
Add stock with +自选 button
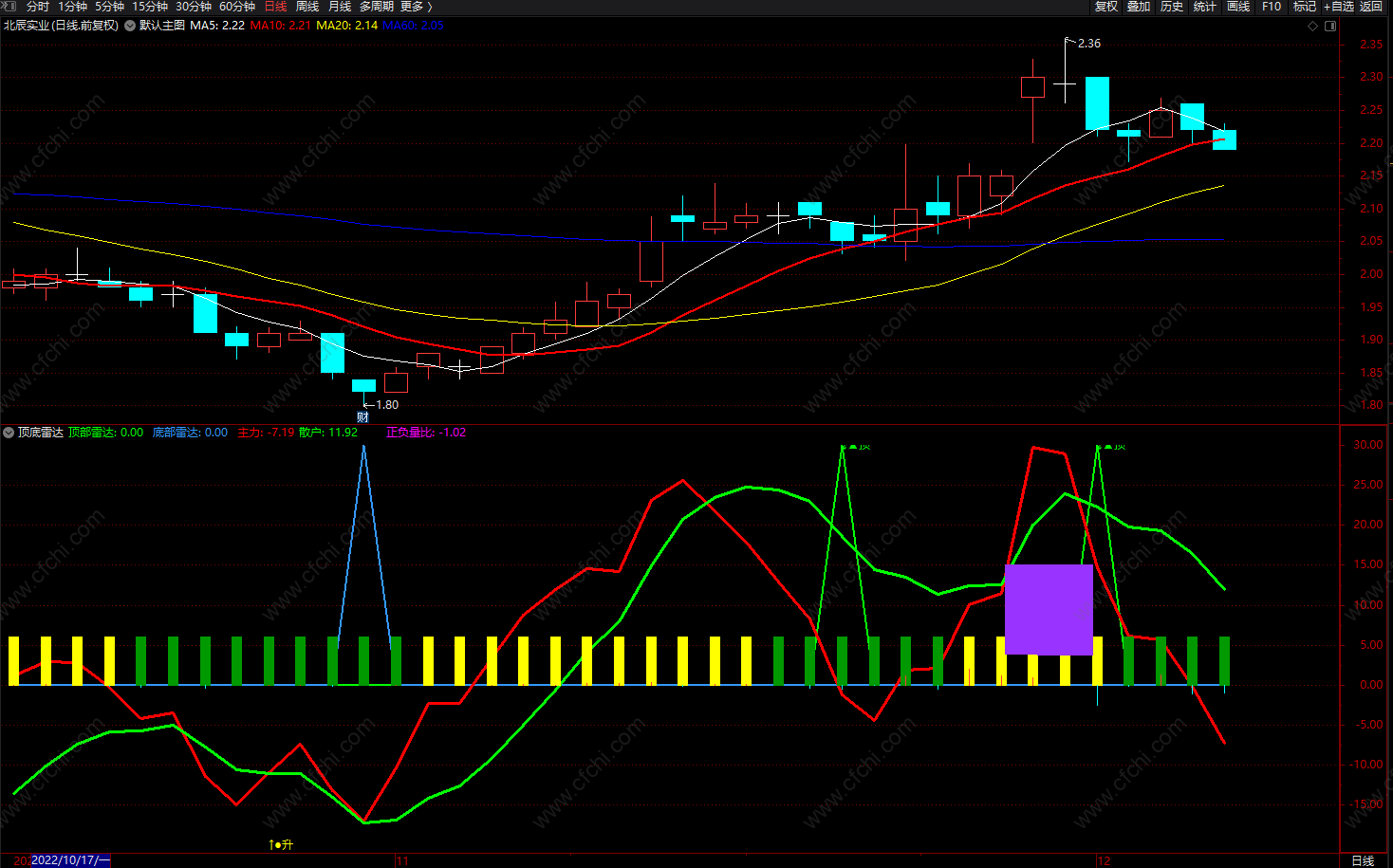point(1339,7)
